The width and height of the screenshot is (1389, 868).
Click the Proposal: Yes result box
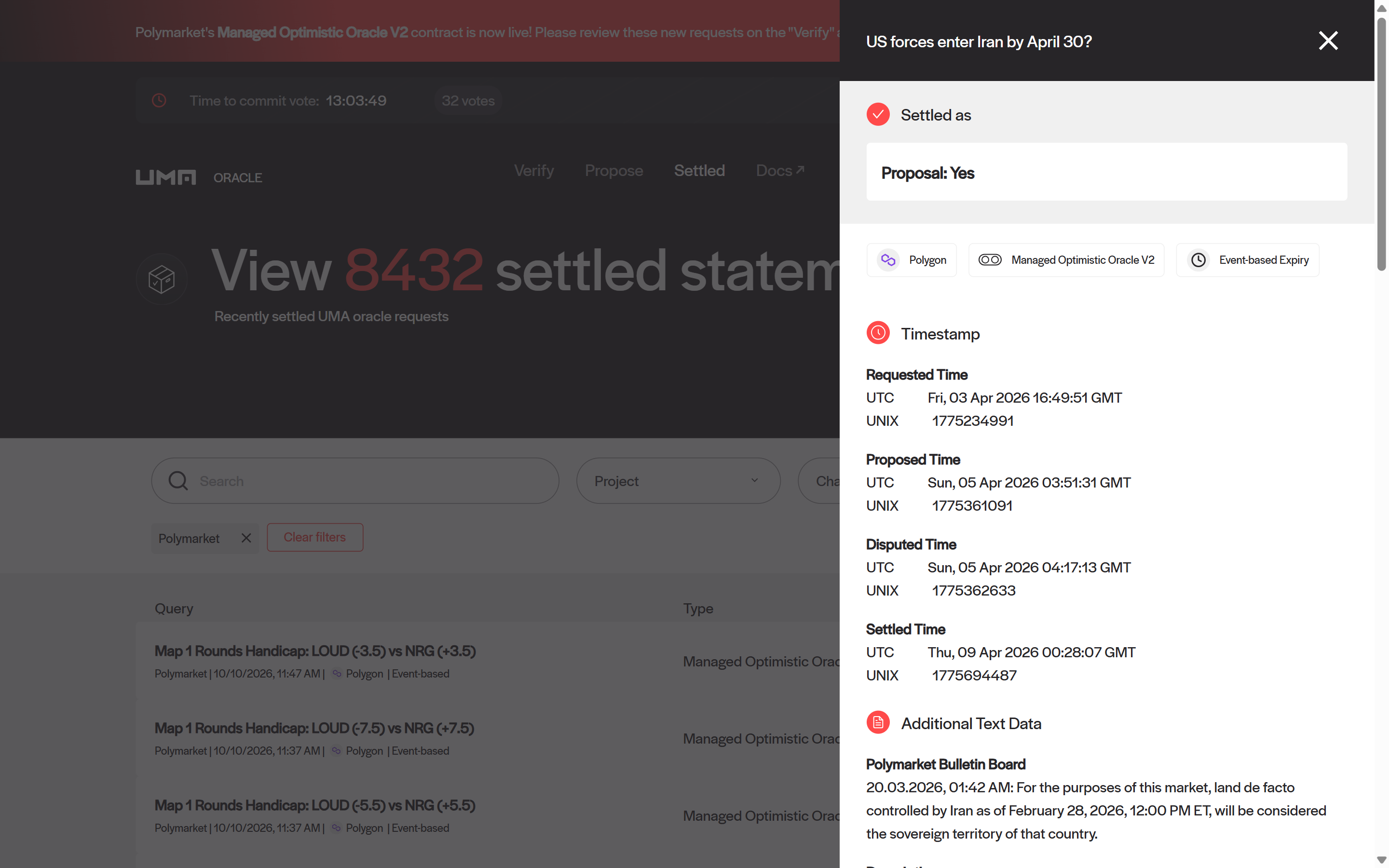tap(1106, 172)
